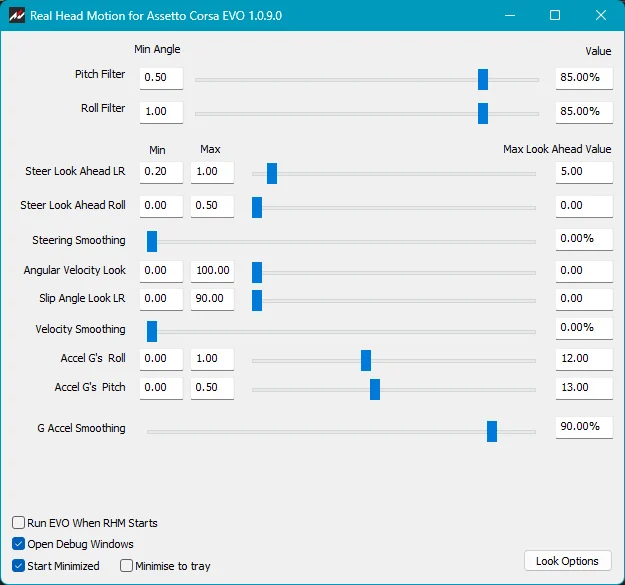
Task: Click the Steer Look Ahead Roll slider handle
Action: point(257,207)
